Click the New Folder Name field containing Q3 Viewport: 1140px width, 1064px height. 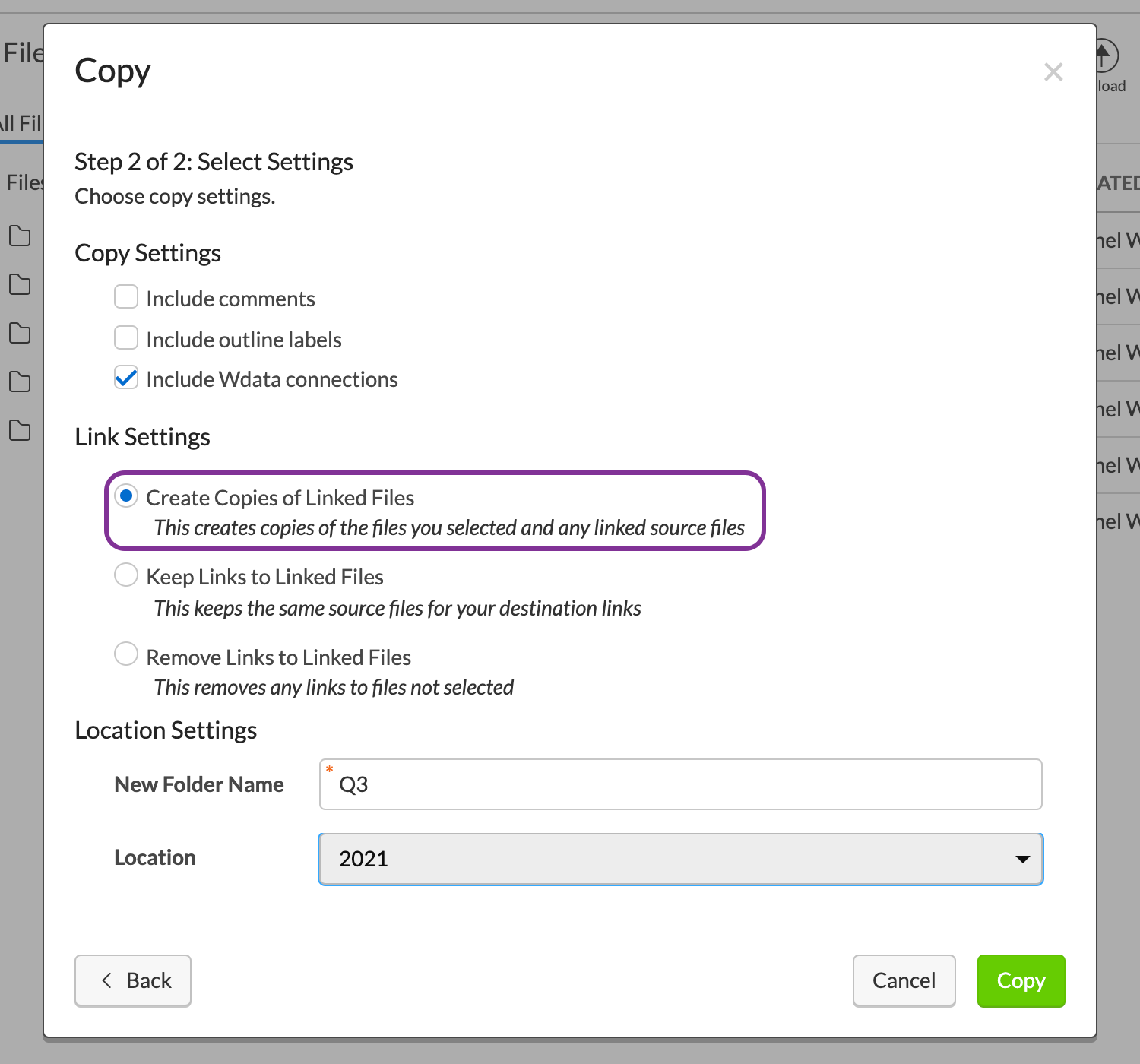[680, 784]
